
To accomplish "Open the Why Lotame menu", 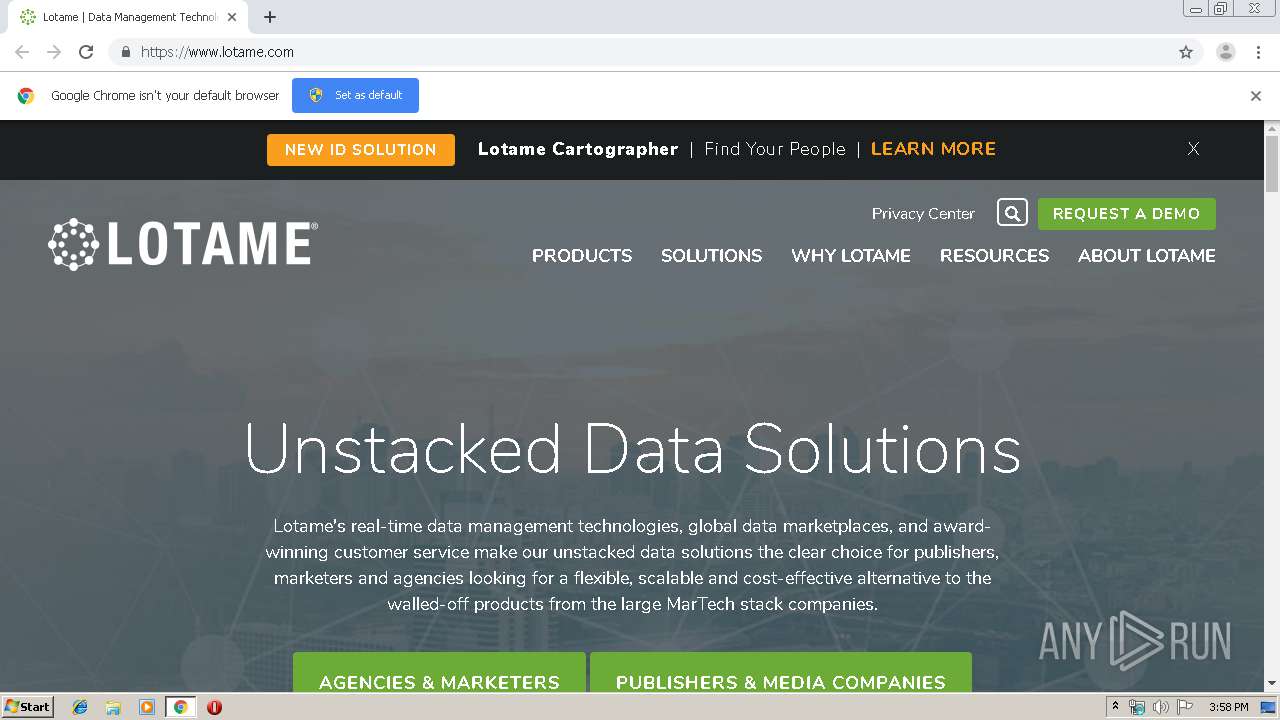I will [851, 256].
